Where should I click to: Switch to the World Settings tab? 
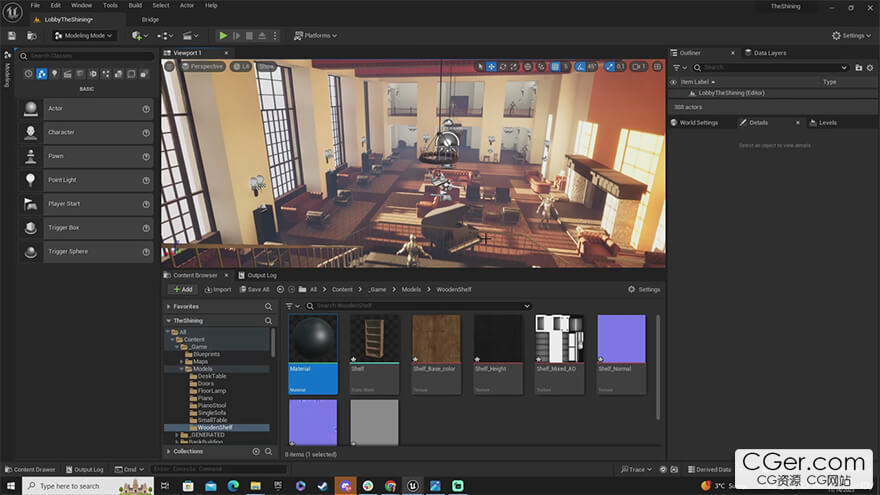(695, 122)
